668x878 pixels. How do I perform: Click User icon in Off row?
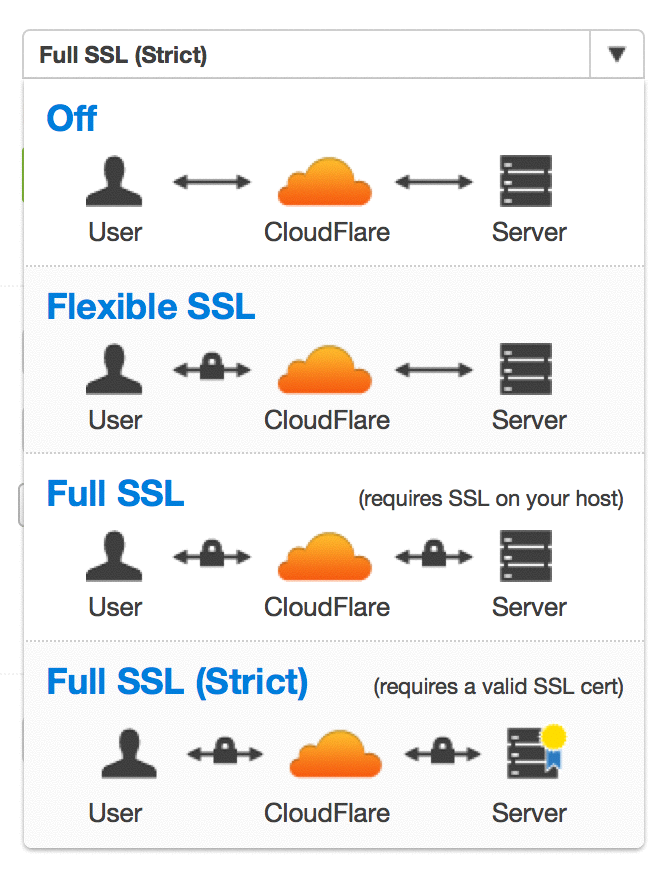click(x=114, y=181)
